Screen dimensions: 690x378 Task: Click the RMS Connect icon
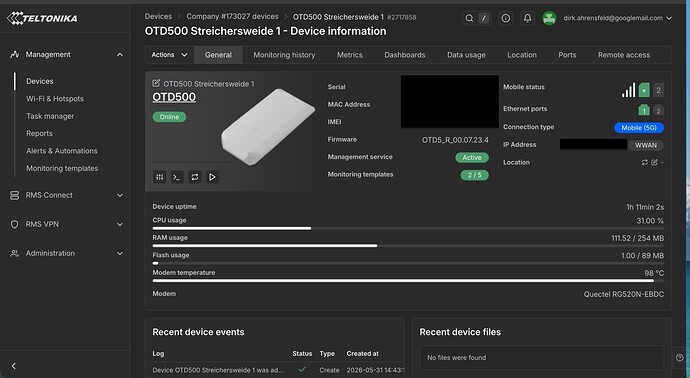coord(15,195)
